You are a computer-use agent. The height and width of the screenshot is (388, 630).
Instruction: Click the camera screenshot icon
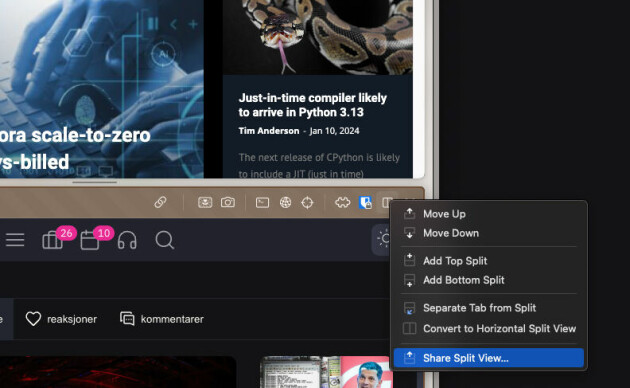point(228,202)
